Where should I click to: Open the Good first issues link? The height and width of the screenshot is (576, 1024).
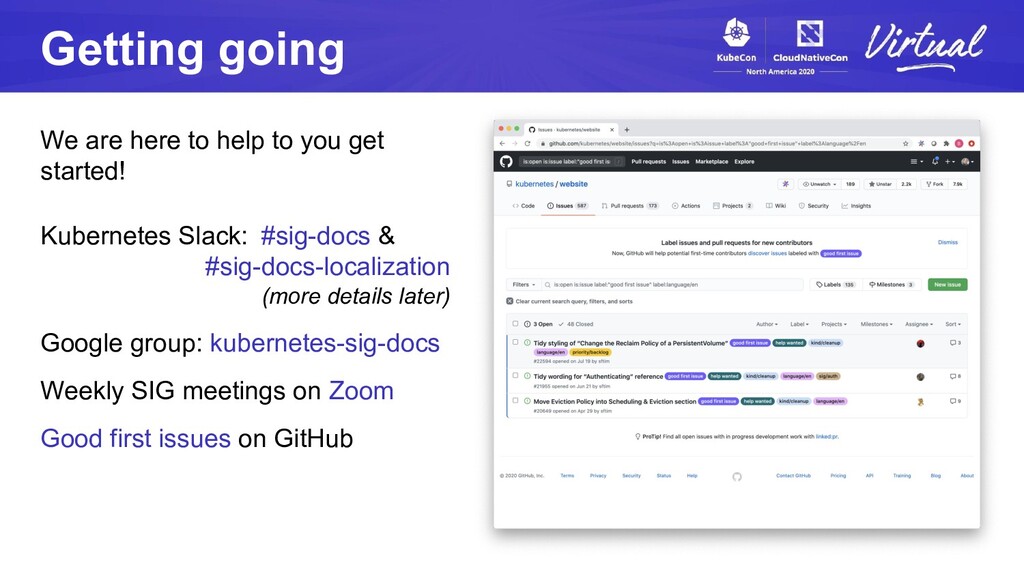[135, 438]
